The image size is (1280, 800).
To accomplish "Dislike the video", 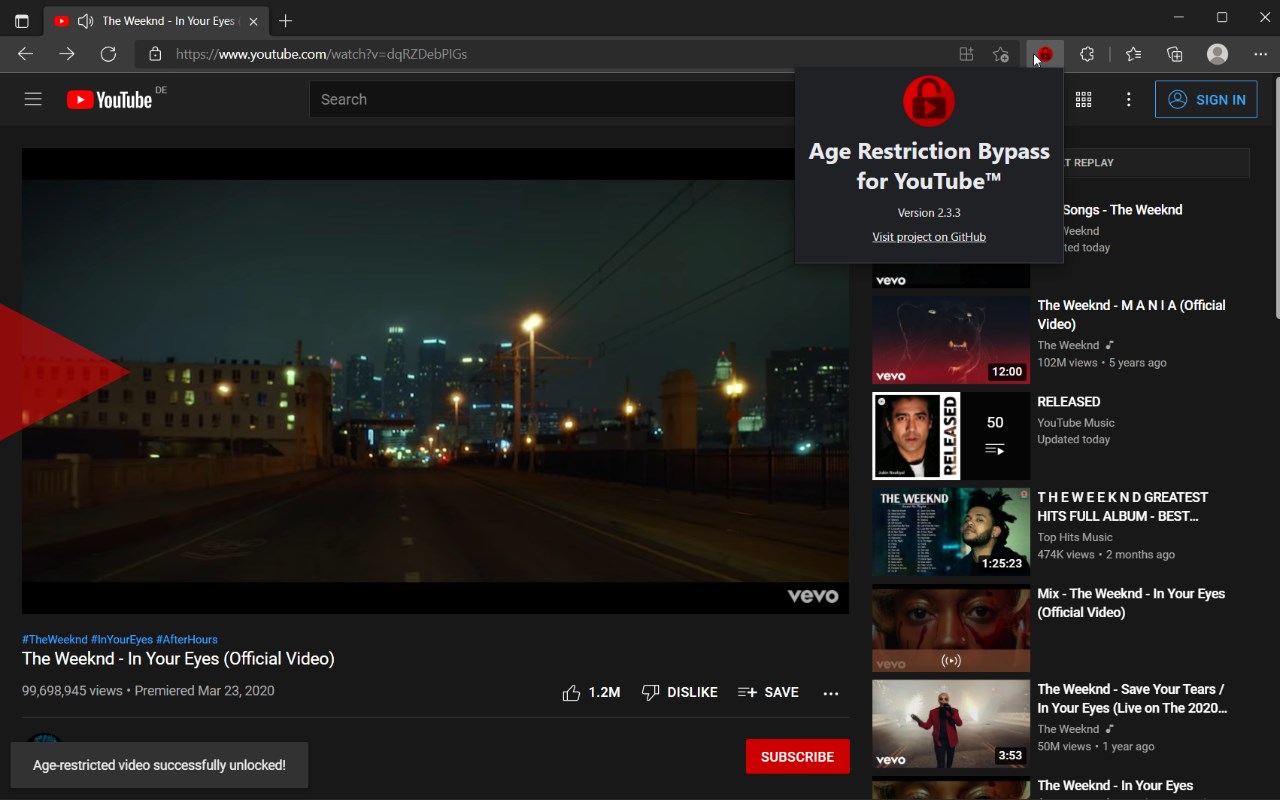I will (679, 692).
